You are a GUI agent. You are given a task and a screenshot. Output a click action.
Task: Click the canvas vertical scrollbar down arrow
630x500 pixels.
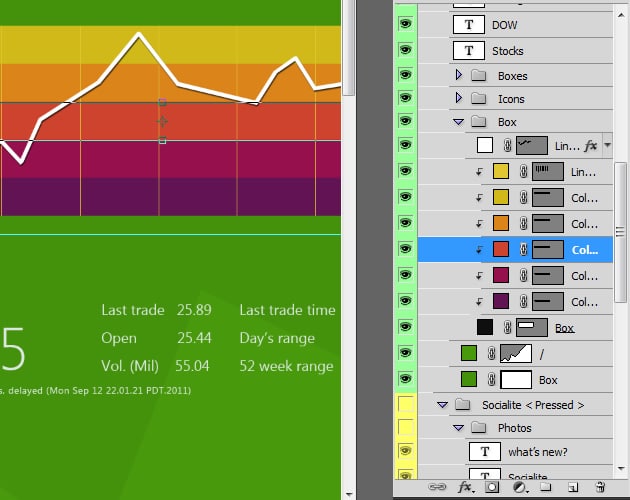pyautogui.click(x=349, y=494)
